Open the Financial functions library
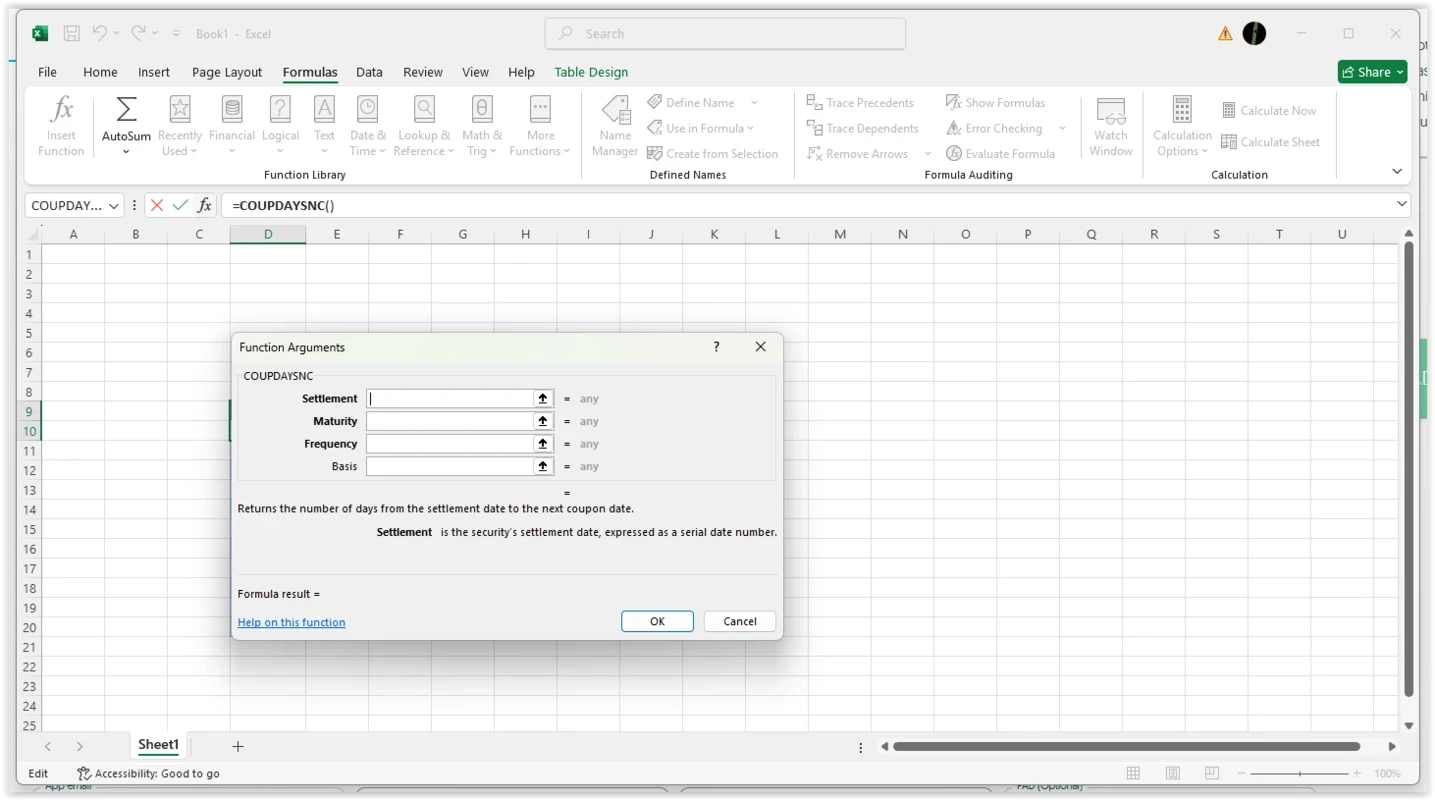The width and height of the screenshot is (1435, 800). (x=232, y=109)
